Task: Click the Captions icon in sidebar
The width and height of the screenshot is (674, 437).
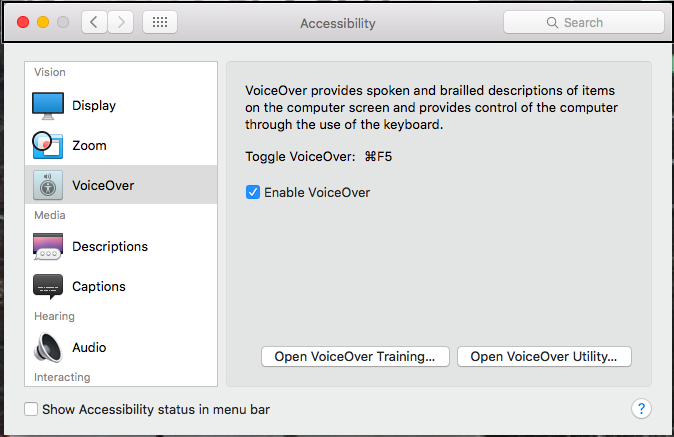Action: tap(48, 287)
